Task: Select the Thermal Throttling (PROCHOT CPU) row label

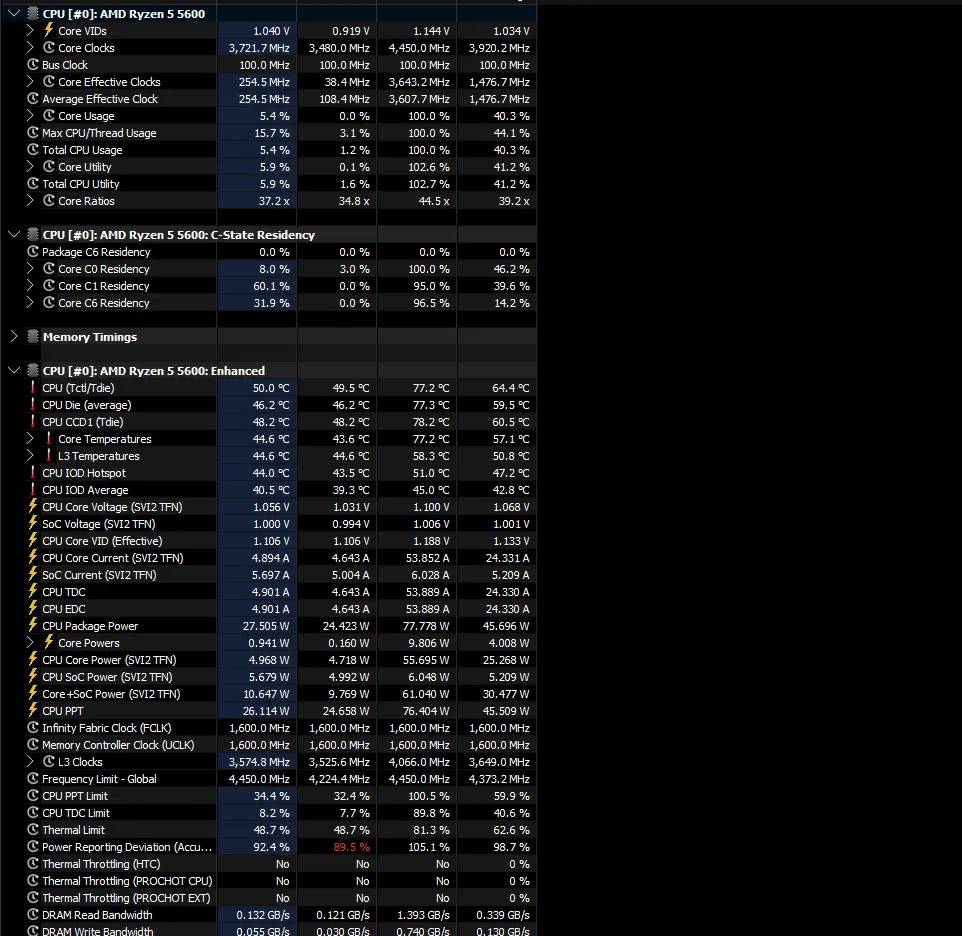Action: (x=127, y=881)
